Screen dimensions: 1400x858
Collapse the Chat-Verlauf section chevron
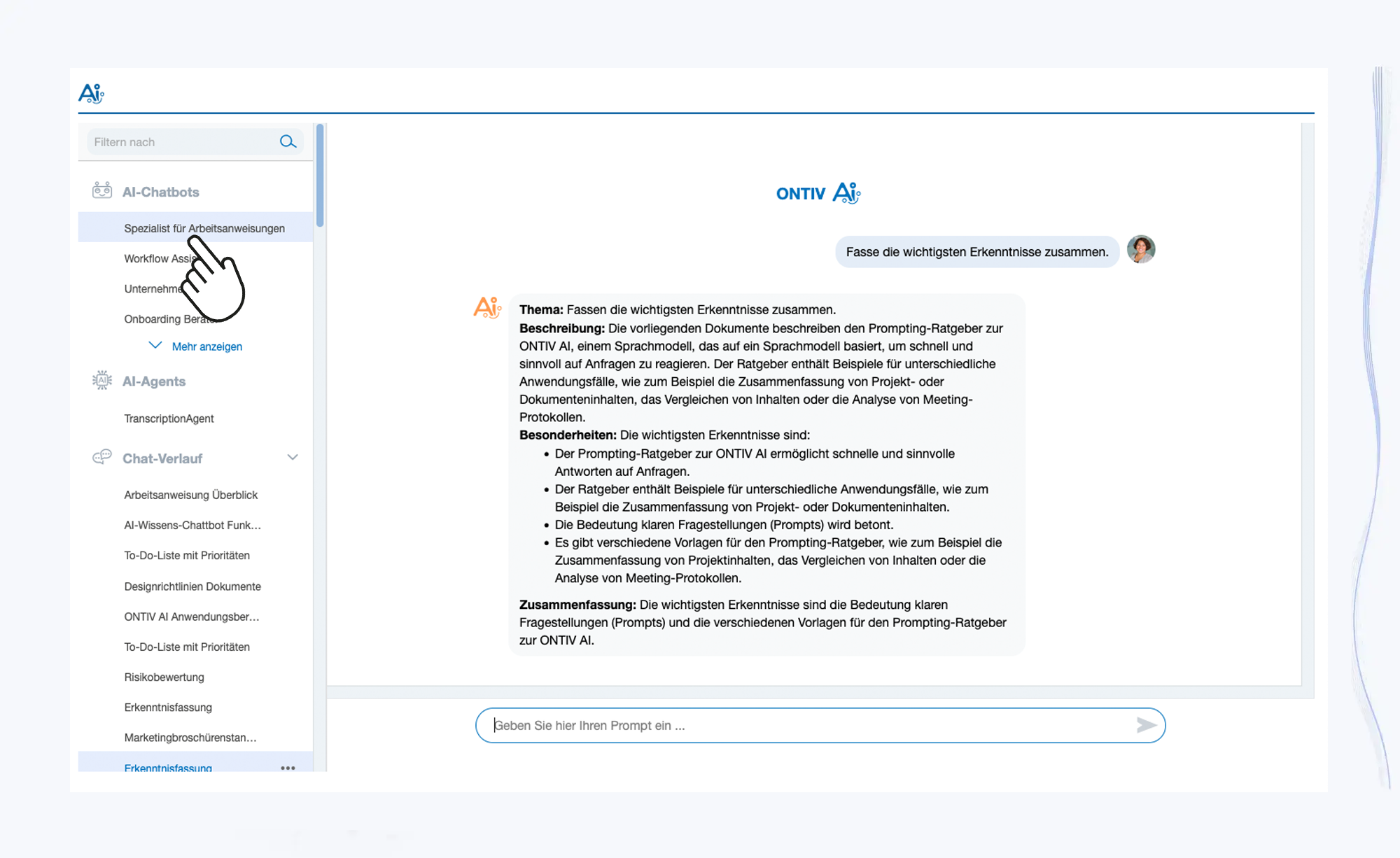(293, 458)
